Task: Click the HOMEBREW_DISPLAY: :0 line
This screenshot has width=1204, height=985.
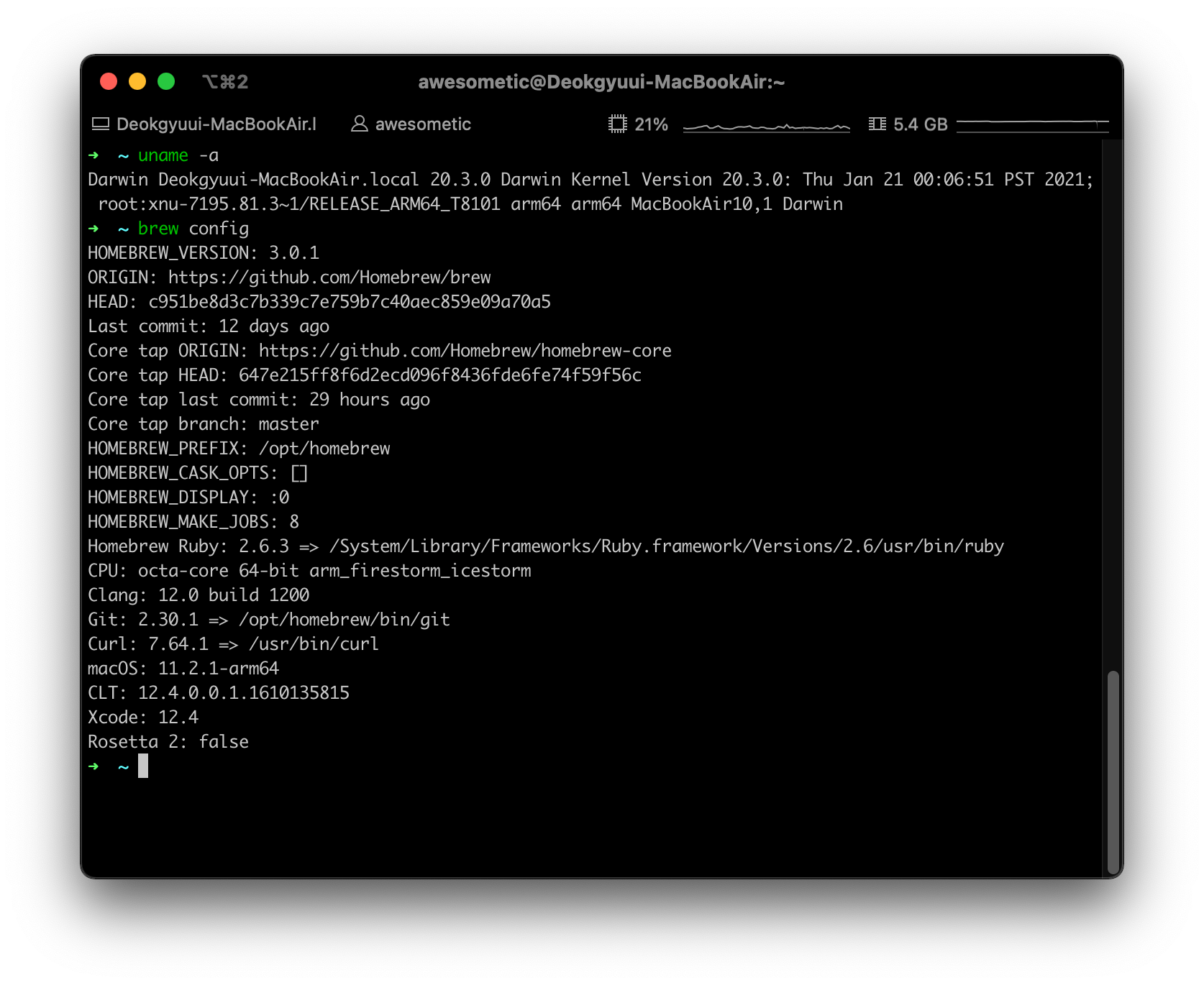Action: [188, 498]
